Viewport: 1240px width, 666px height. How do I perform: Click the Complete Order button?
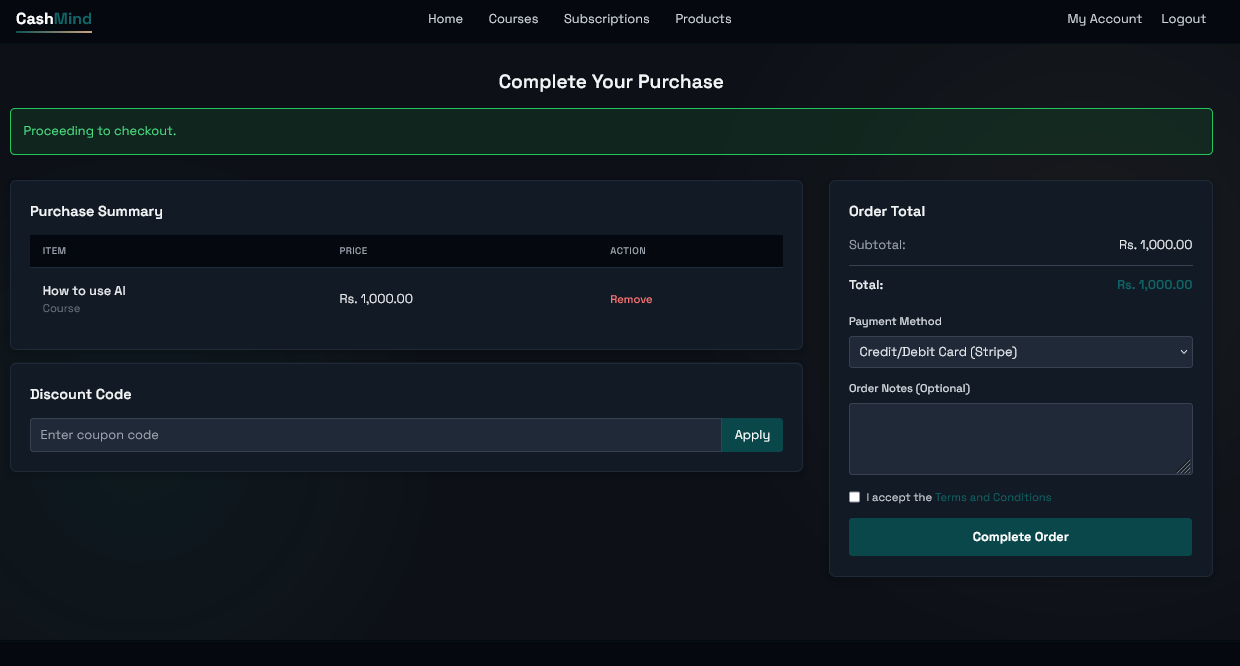[1020, 537]
